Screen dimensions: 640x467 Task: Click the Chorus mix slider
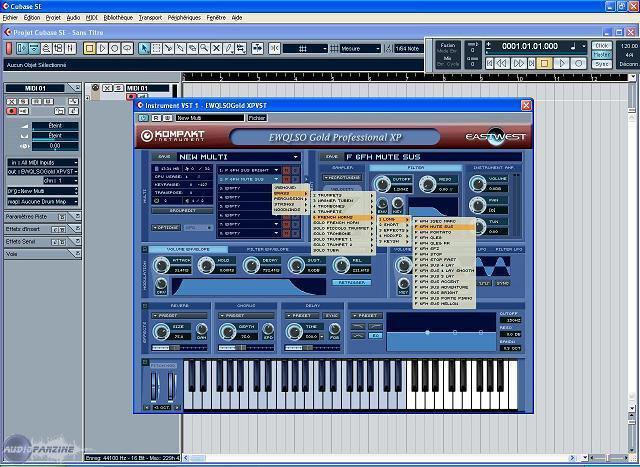246,348
